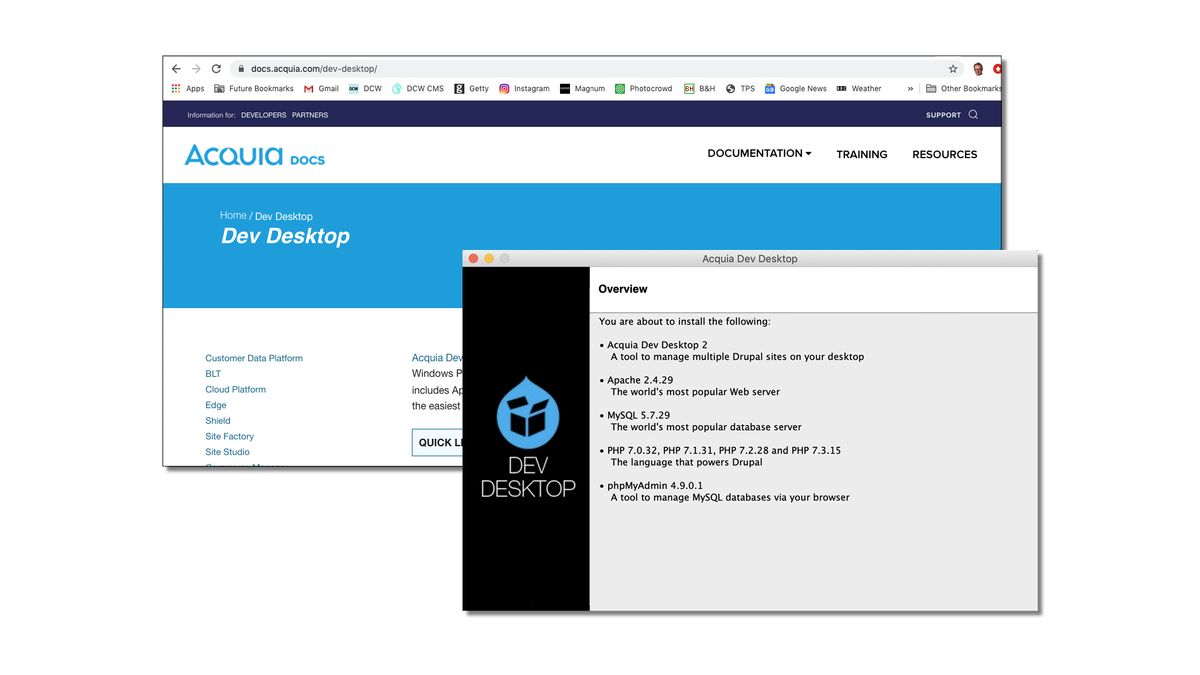This screenshot has height=675, width=1200.
Task: Open the Chrome Apps grid icon
Action: pos(175,88)
